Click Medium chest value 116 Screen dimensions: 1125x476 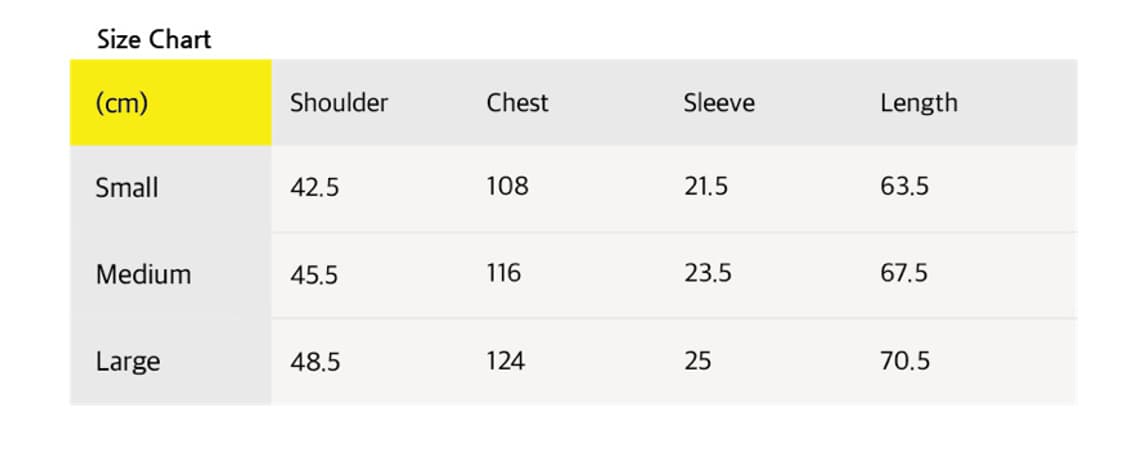pyautogui.click(x=504, y=273)
